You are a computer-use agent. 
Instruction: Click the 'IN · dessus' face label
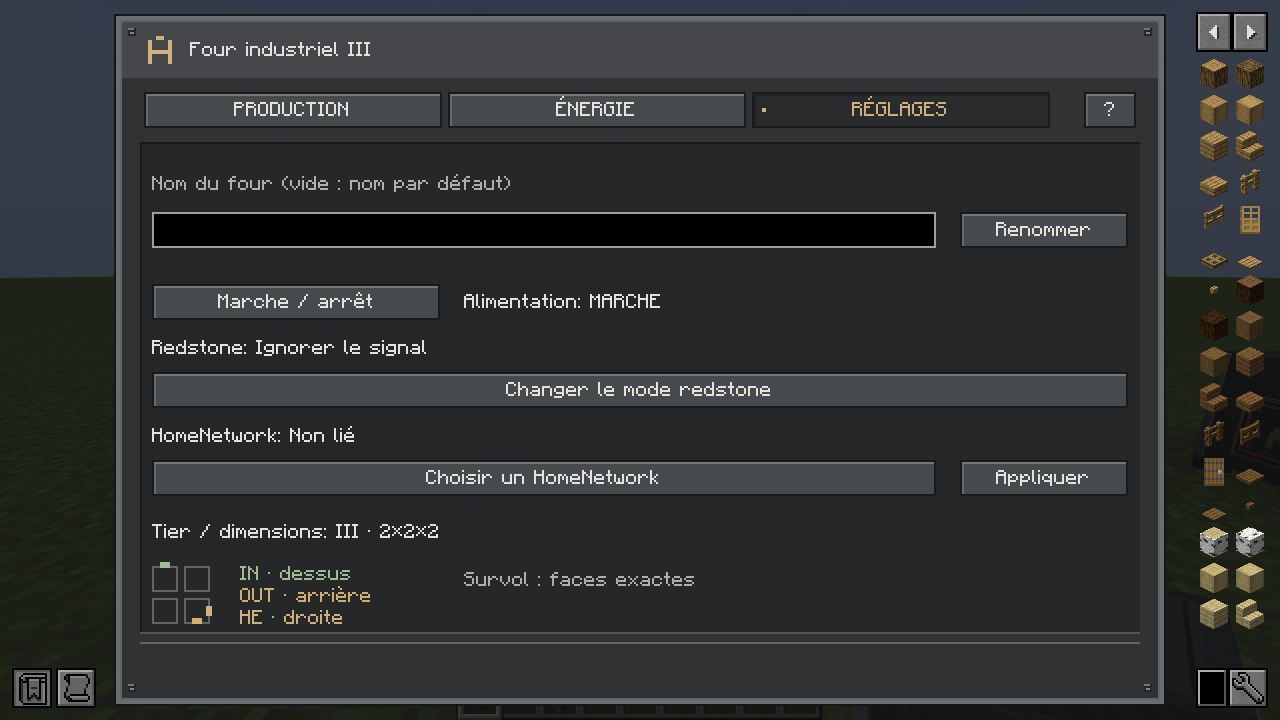click(294, 574)
